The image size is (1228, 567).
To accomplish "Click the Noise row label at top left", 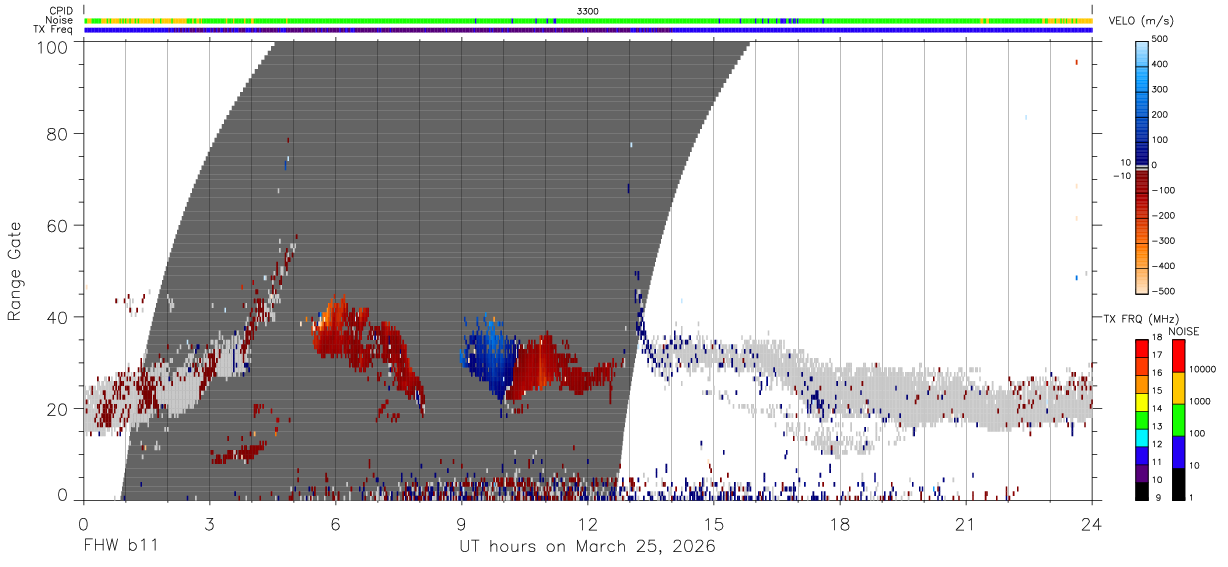I will [x=59, y=20].
